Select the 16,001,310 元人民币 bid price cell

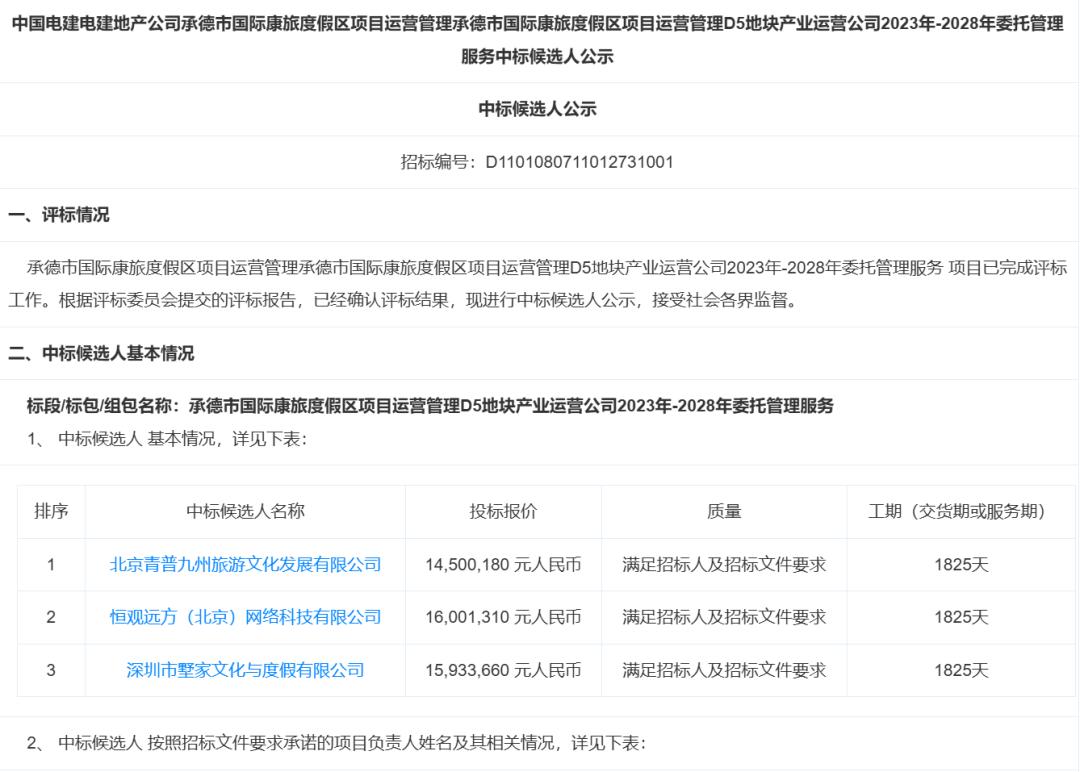pyautogui.click(x=503, y=617)
